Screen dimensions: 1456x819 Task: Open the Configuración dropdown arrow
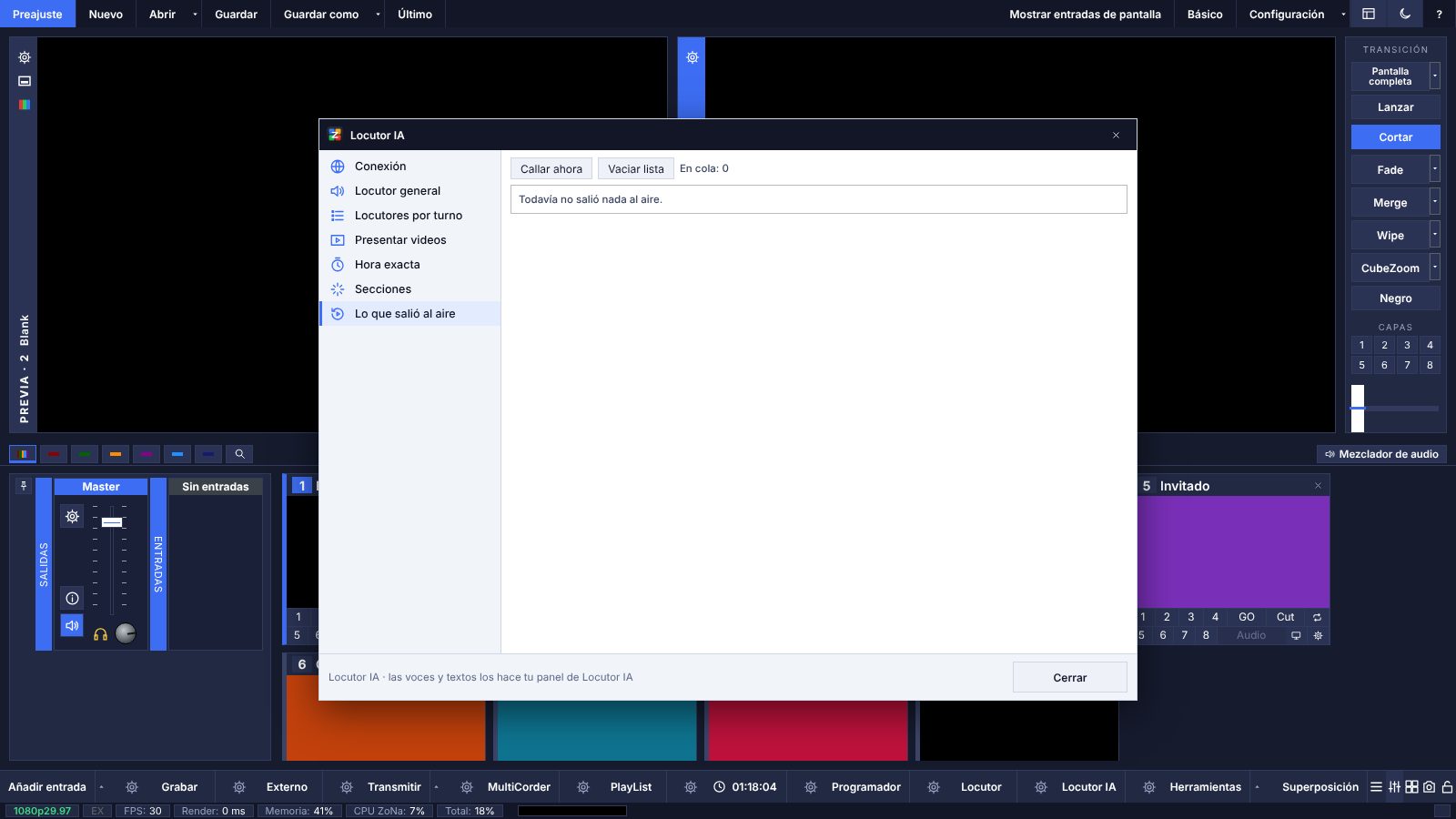click(x=1343, y=14)
